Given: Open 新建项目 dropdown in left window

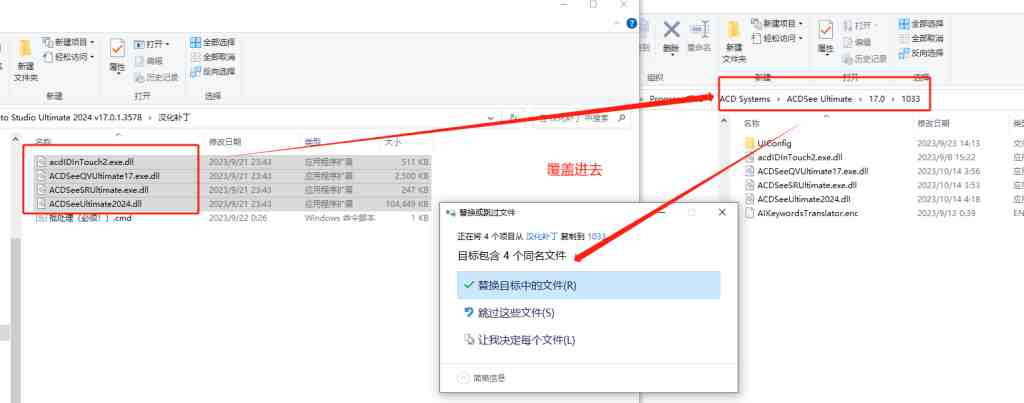Looking at the screenshot, I should pyautogui.click(x=68, y=42).
